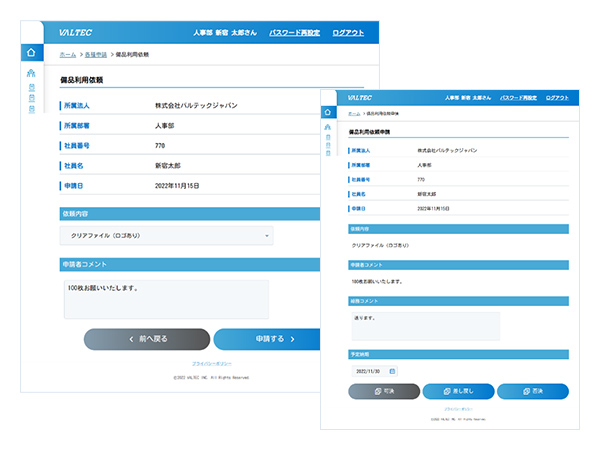Log out via ログアウト in the front window
Viewport: 600px width, 450px height.
point(557,98)
